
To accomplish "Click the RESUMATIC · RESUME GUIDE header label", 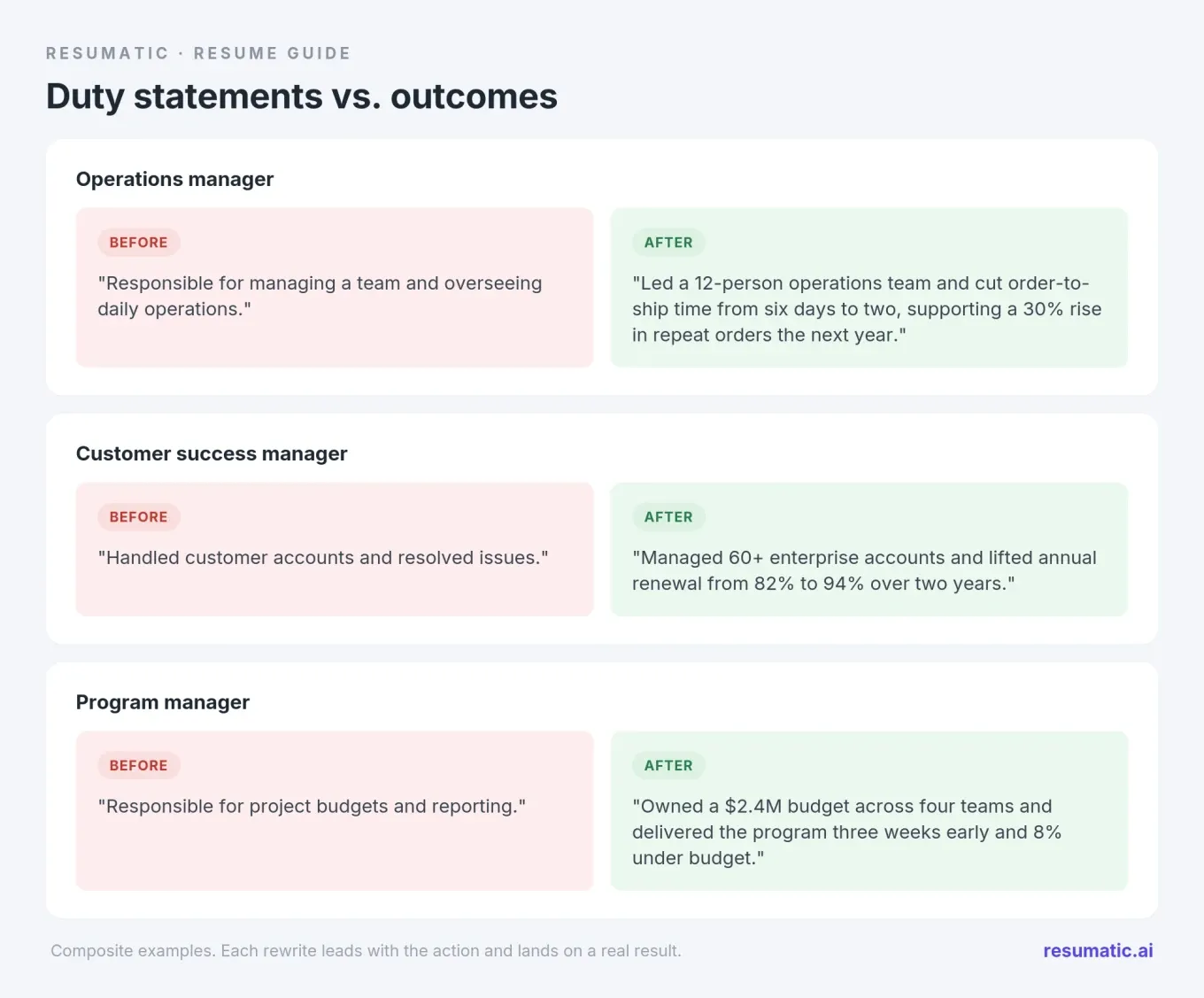I will 198,53.
